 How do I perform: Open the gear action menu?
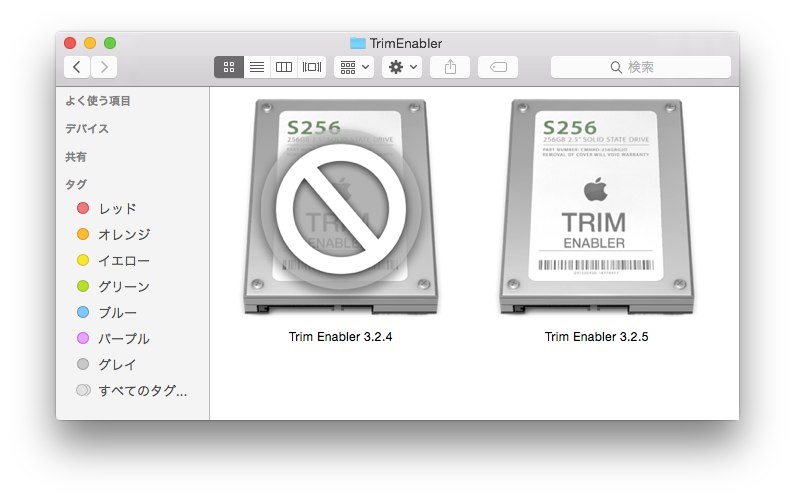coord(402,67)
